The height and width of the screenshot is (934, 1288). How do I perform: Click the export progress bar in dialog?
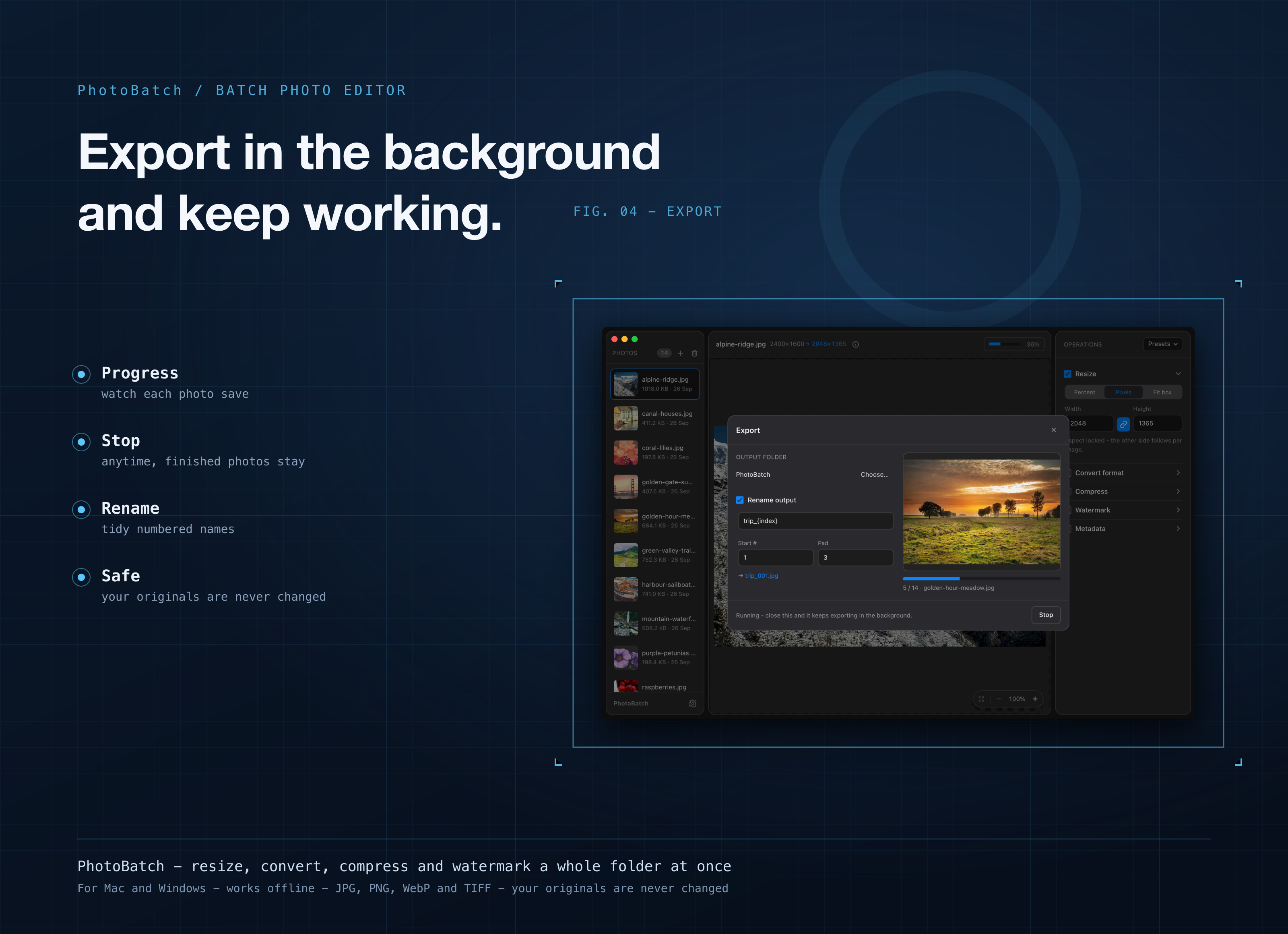pos(981,579)
